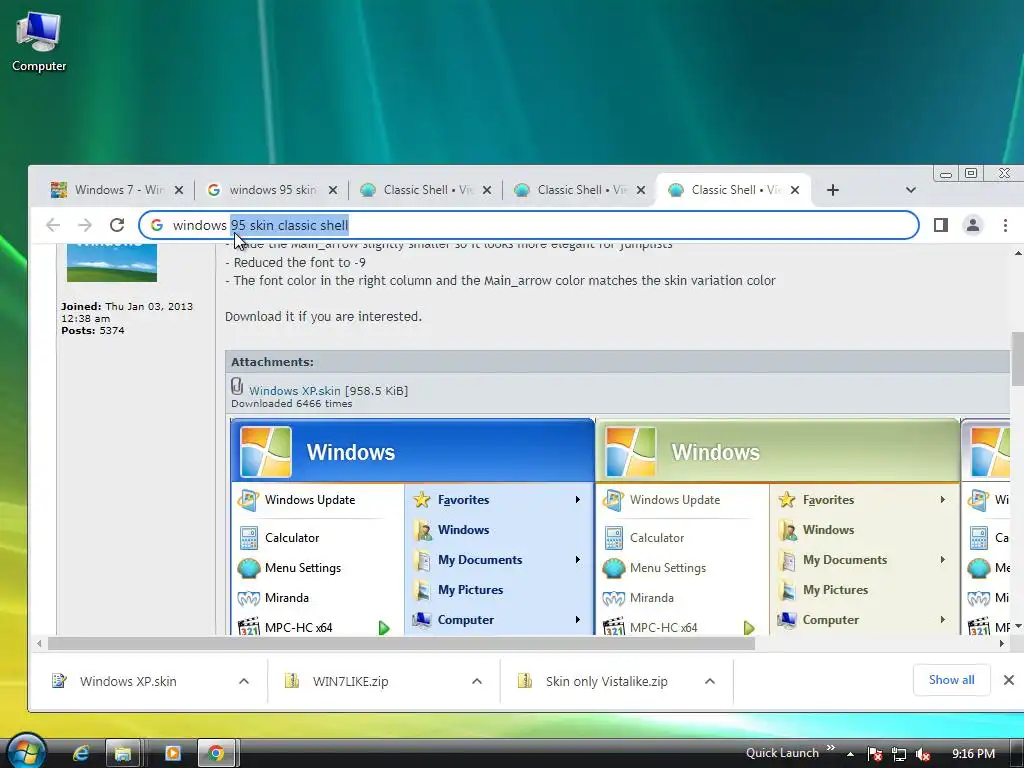Expand the Quick Launch toolbar chevron
Screen dimensions: 1024x768
[830, 748]
